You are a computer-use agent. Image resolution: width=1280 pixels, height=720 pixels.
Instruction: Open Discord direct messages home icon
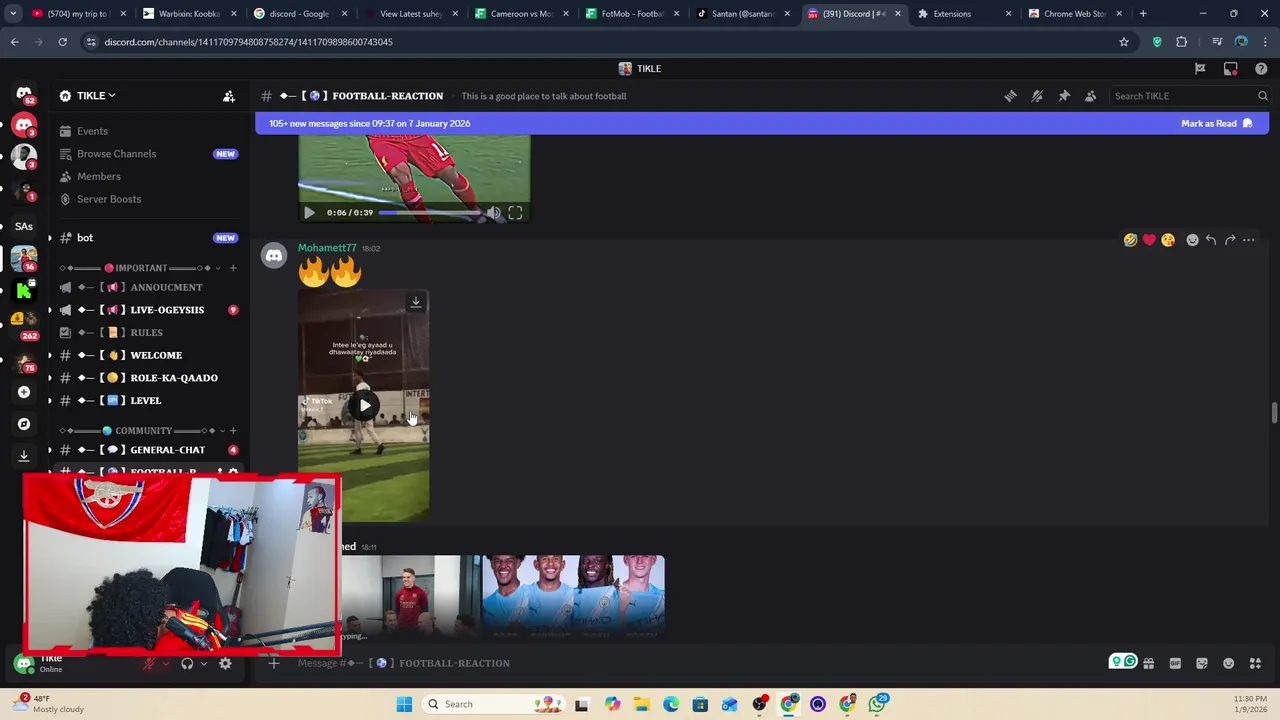tap(24, 94)
